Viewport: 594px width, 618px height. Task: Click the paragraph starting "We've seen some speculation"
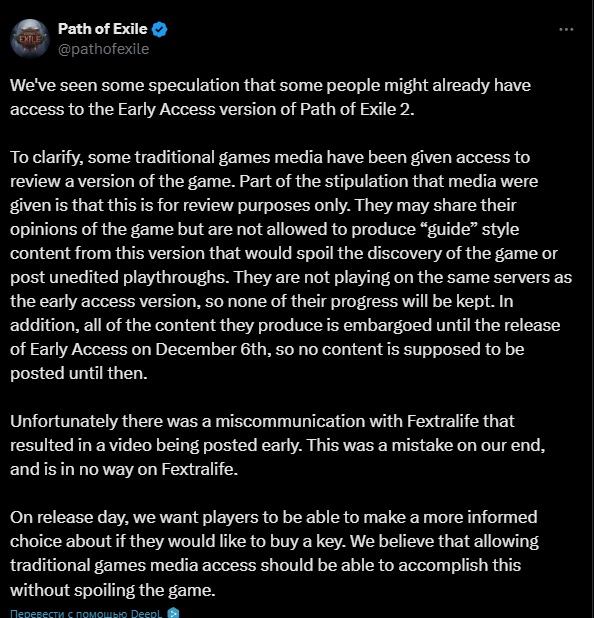[x=270, y=97]
